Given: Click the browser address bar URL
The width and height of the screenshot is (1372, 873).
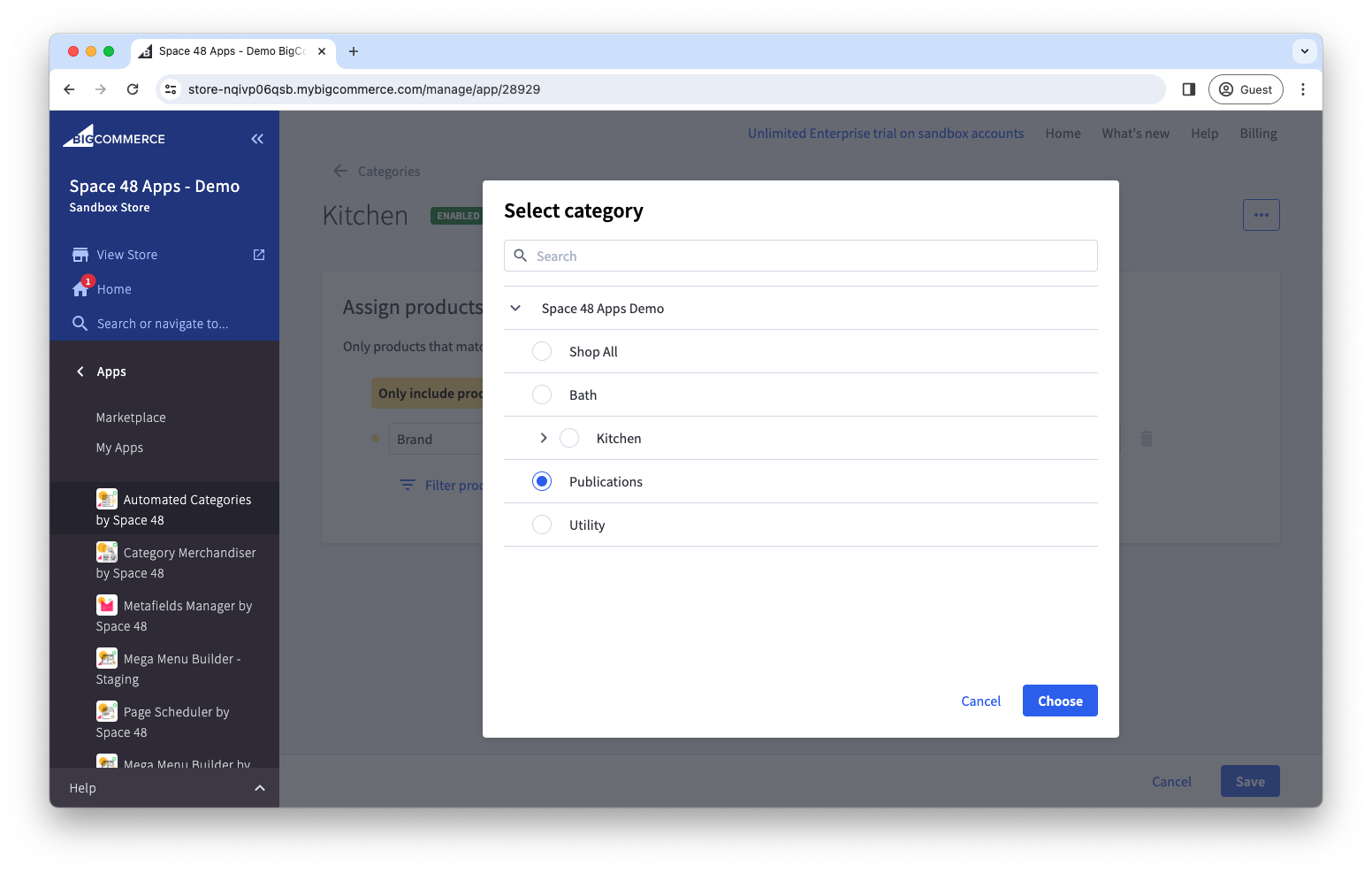Looking at the screenshot, I should point(364,89).
